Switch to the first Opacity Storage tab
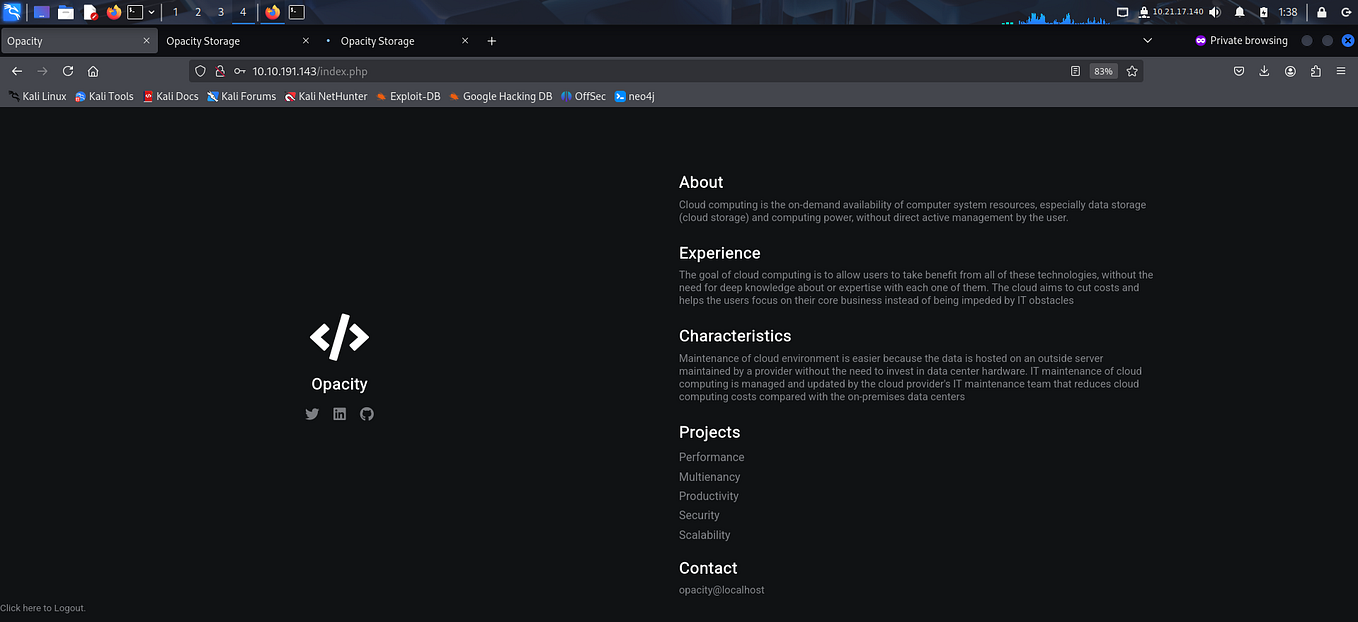This screenshot has width=1358, height=622. click(x=203, y=41)
